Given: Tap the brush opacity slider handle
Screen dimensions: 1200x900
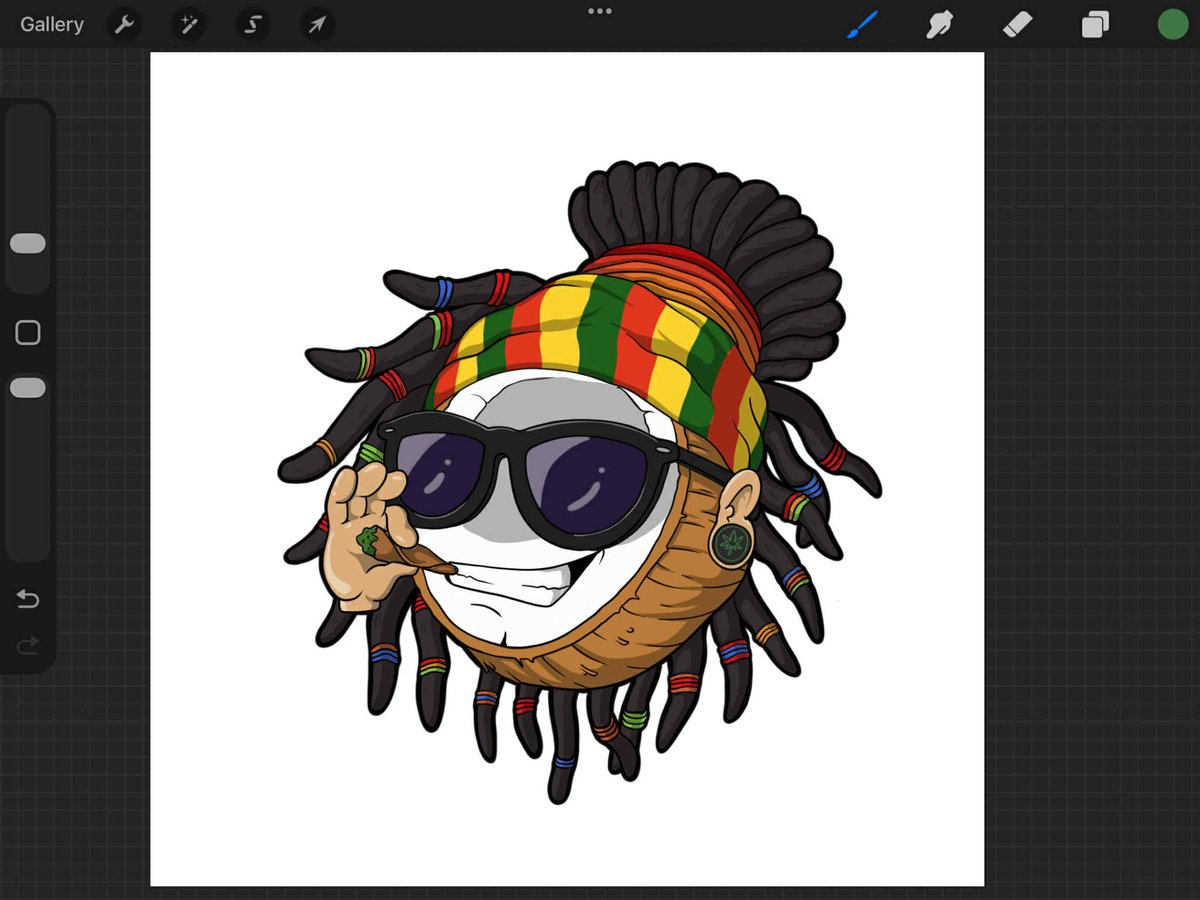Looking at the screenshot, I should pyautogui.click(x=28, y=388).
